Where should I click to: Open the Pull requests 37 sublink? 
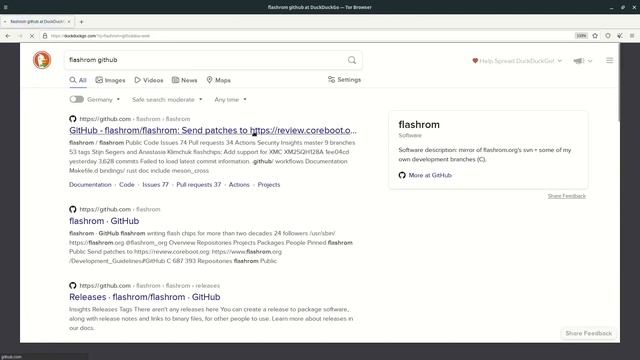(199, 184)
